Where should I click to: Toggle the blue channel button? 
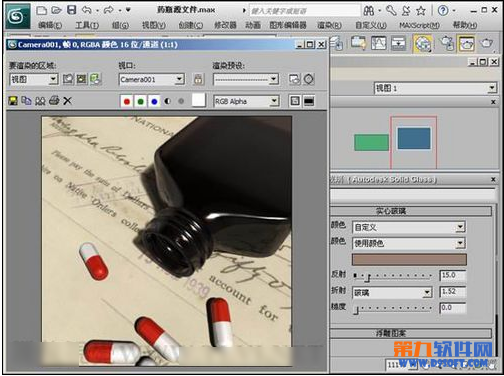click(x=154, y=101)
